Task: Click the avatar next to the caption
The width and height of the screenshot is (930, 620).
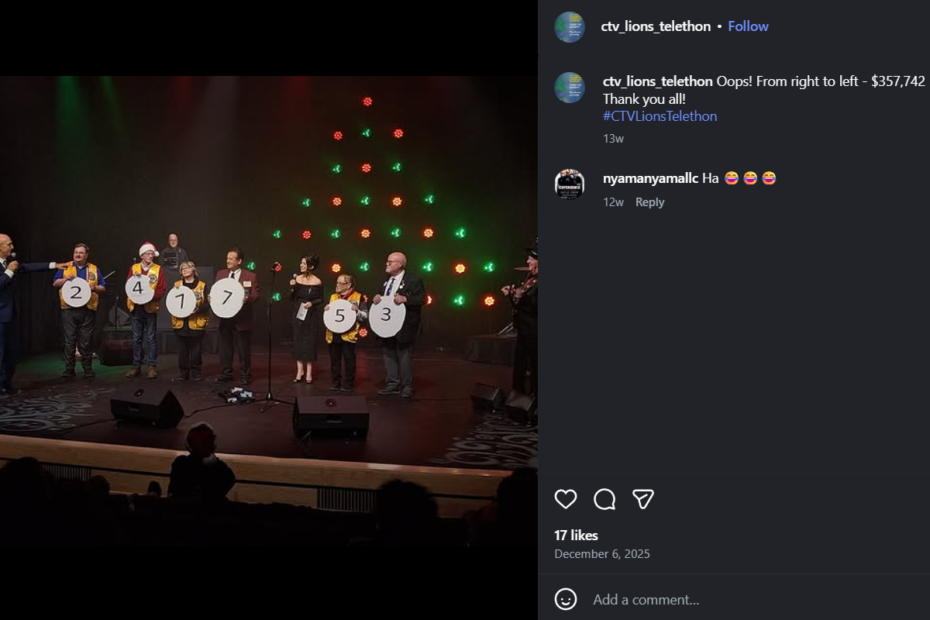Action: click(570, 89)
